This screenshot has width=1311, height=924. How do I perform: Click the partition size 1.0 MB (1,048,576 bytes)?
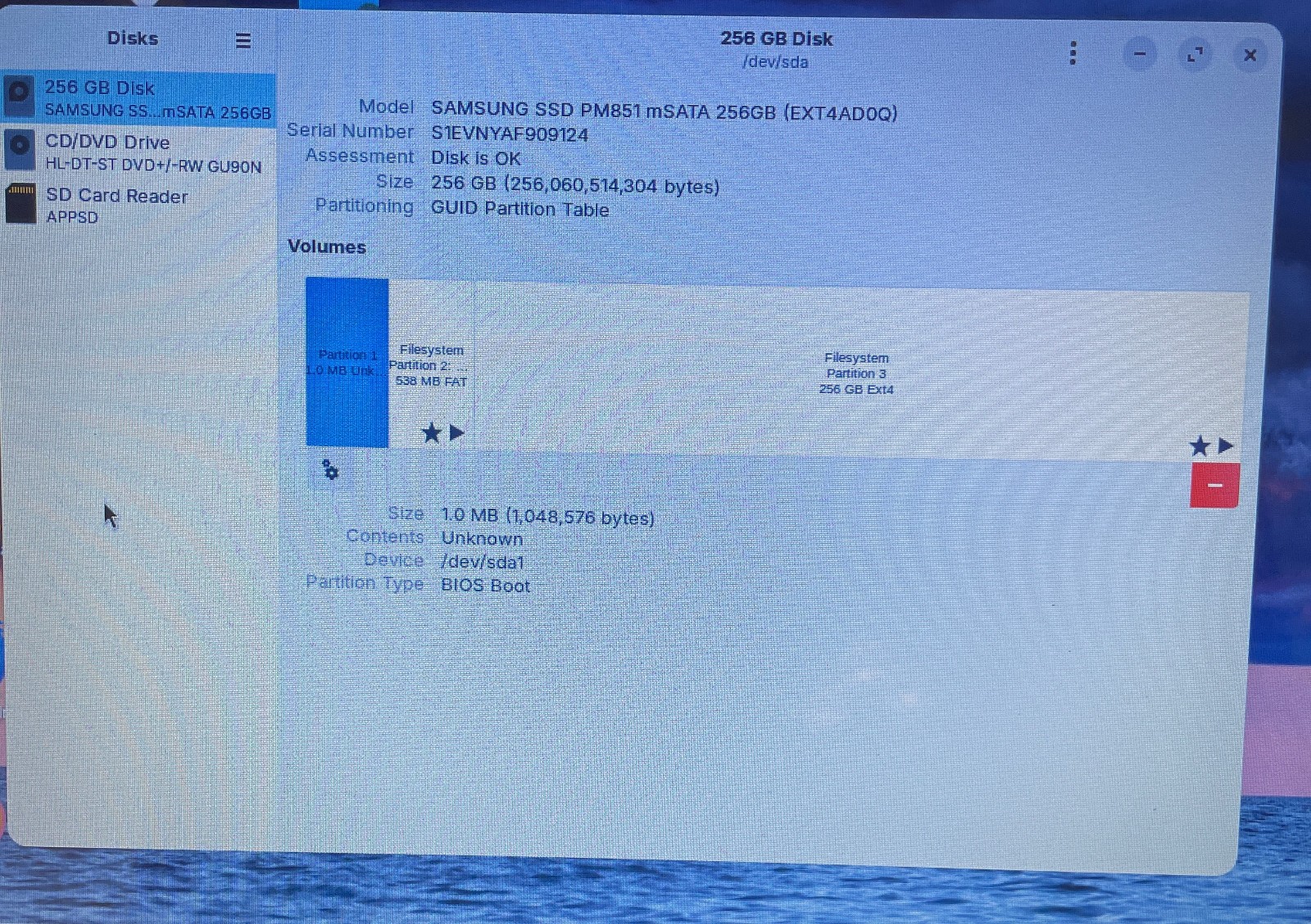pos(547,516)
